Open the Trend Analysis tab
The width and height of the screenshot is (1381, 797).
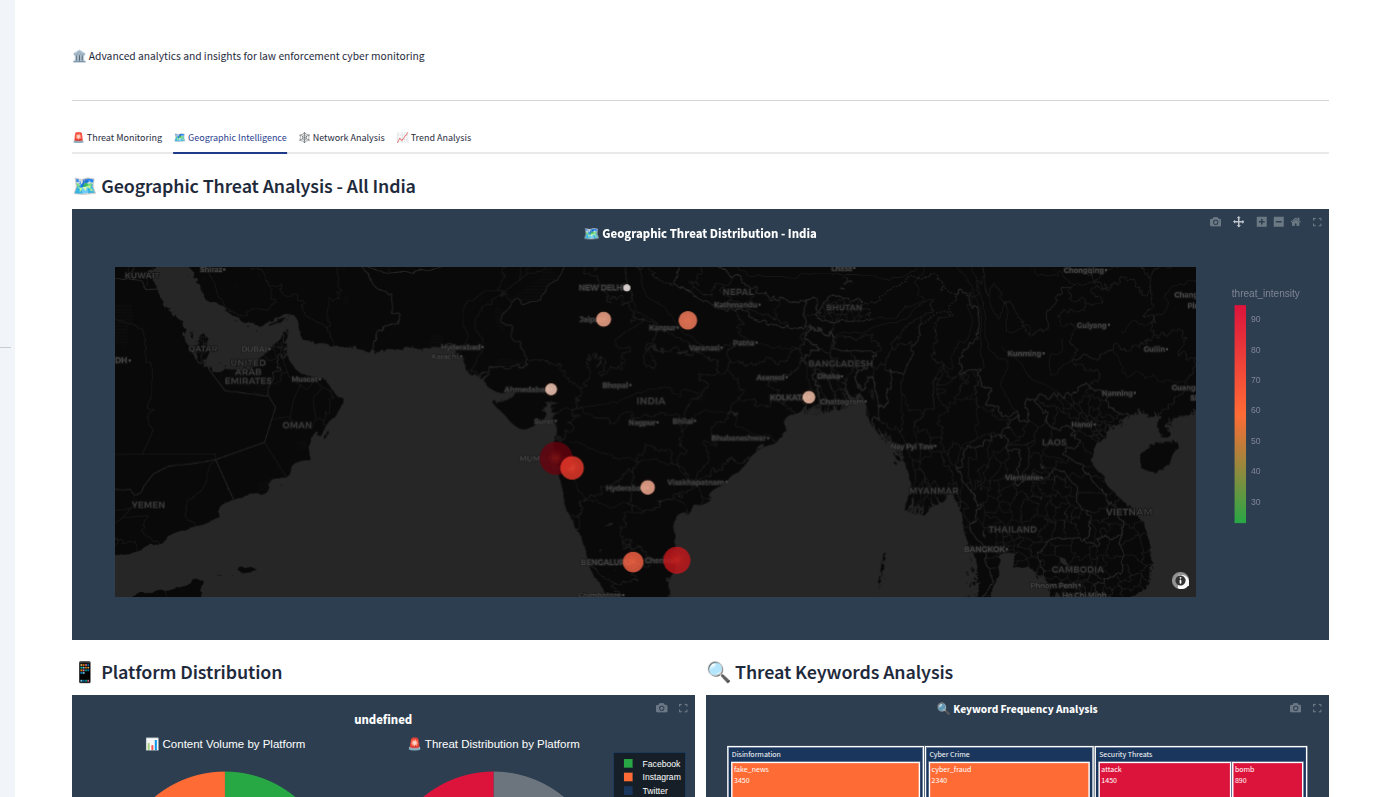pyautogui.click(x=434, y=138)
